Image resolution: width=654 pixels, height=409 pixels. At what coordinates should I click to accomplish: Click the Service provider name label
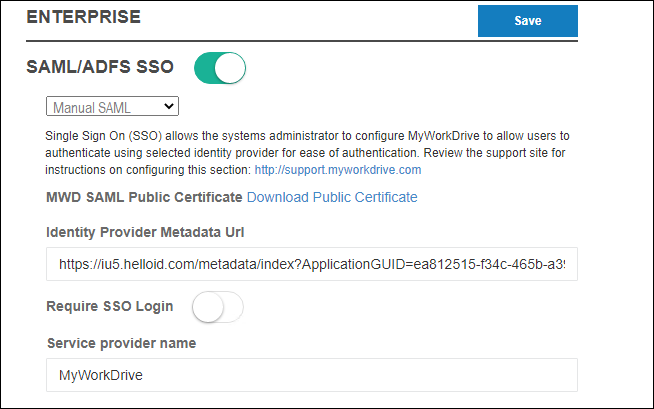click(x=121, y=343)
